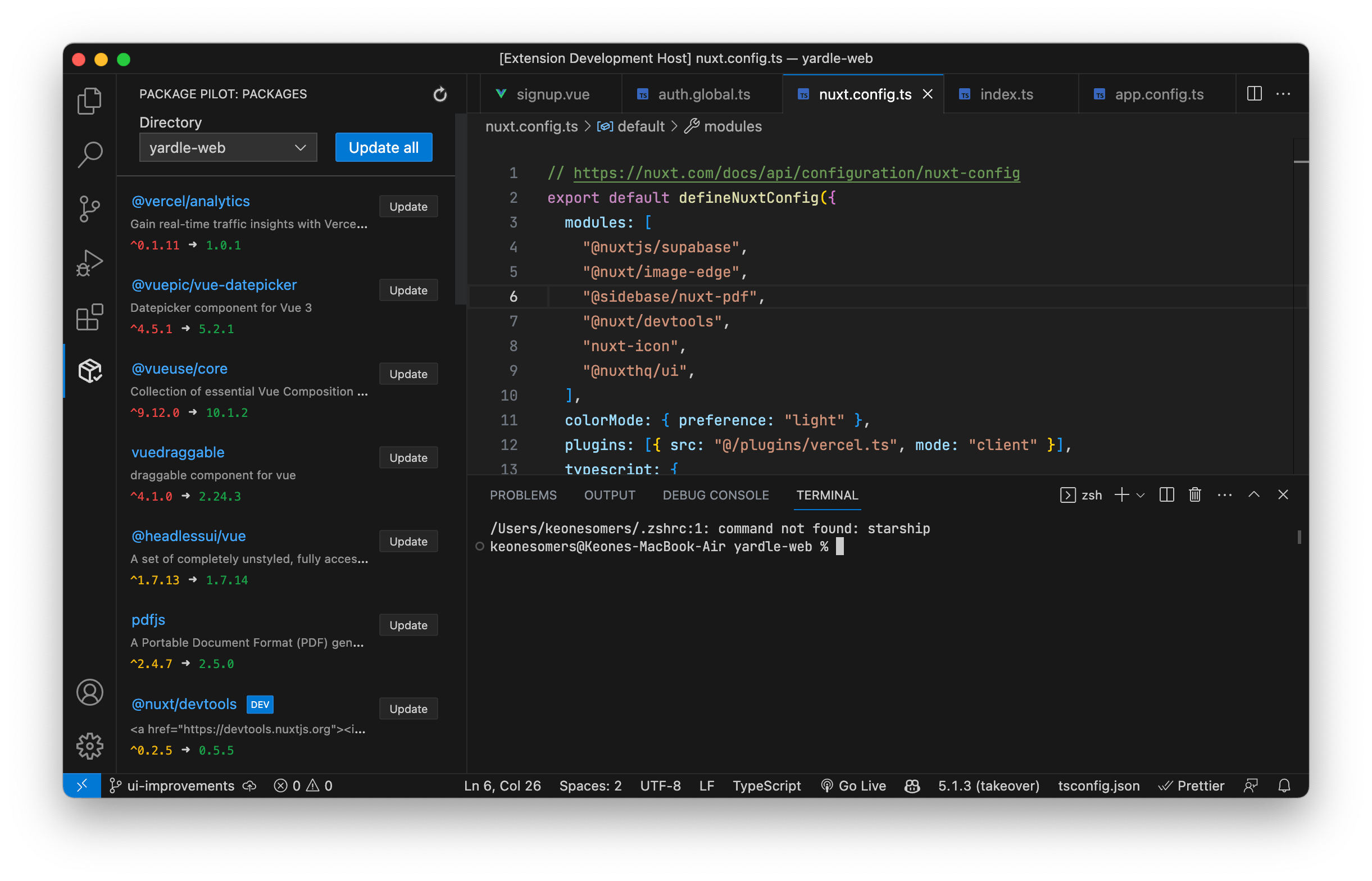
Task: Open the Manage gear icon
Action: pyautogui.click(x=90, y=747)
